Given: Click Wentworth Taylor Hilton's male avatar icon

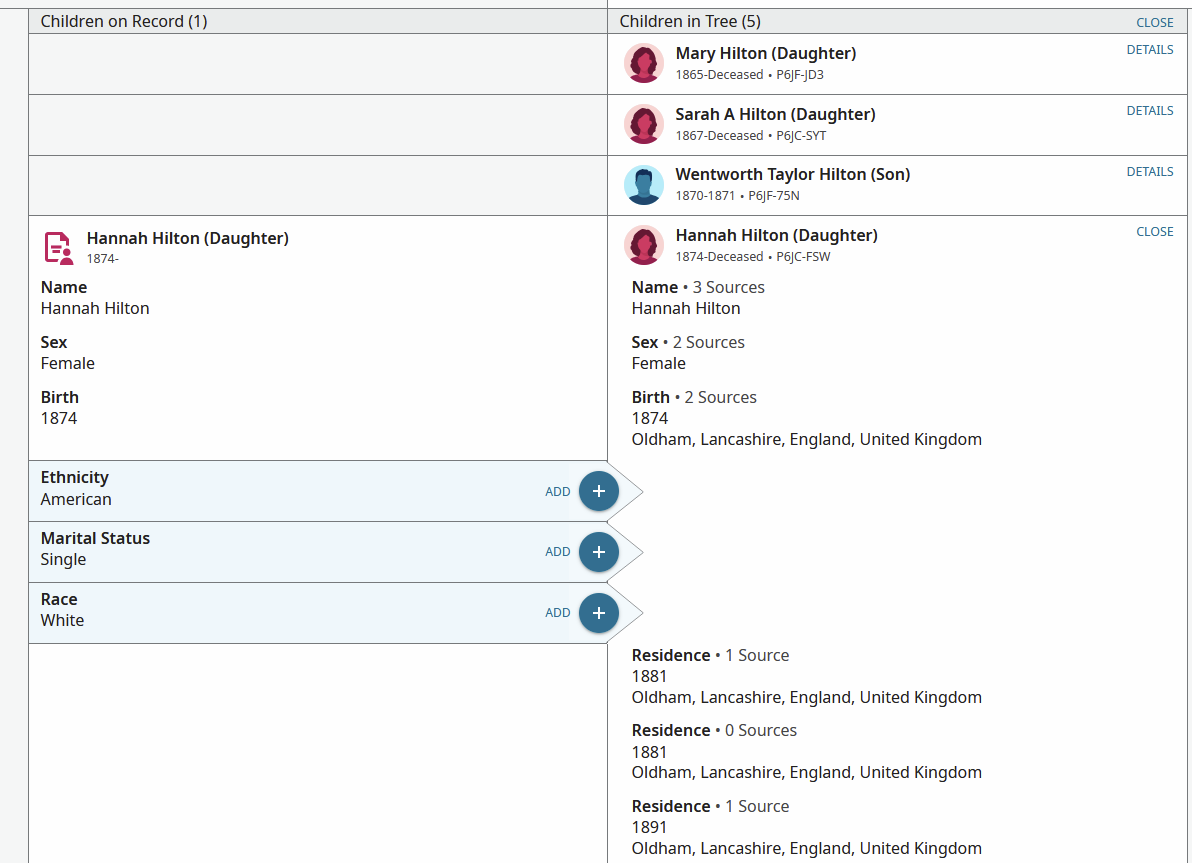Looking at the screenshot, I should (x=643, y=185).
